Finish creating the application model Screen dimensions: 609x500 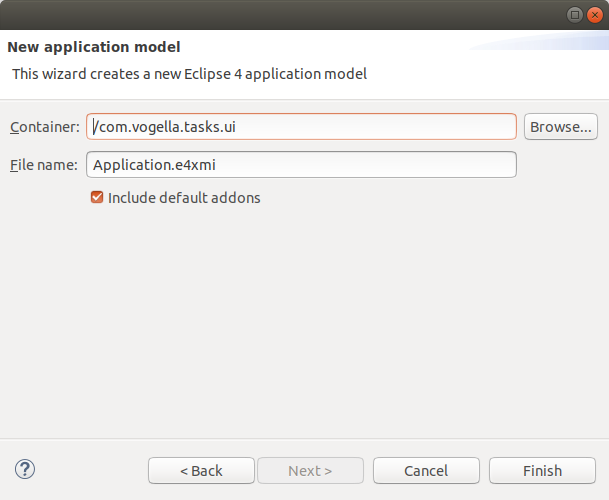[542, 470]
